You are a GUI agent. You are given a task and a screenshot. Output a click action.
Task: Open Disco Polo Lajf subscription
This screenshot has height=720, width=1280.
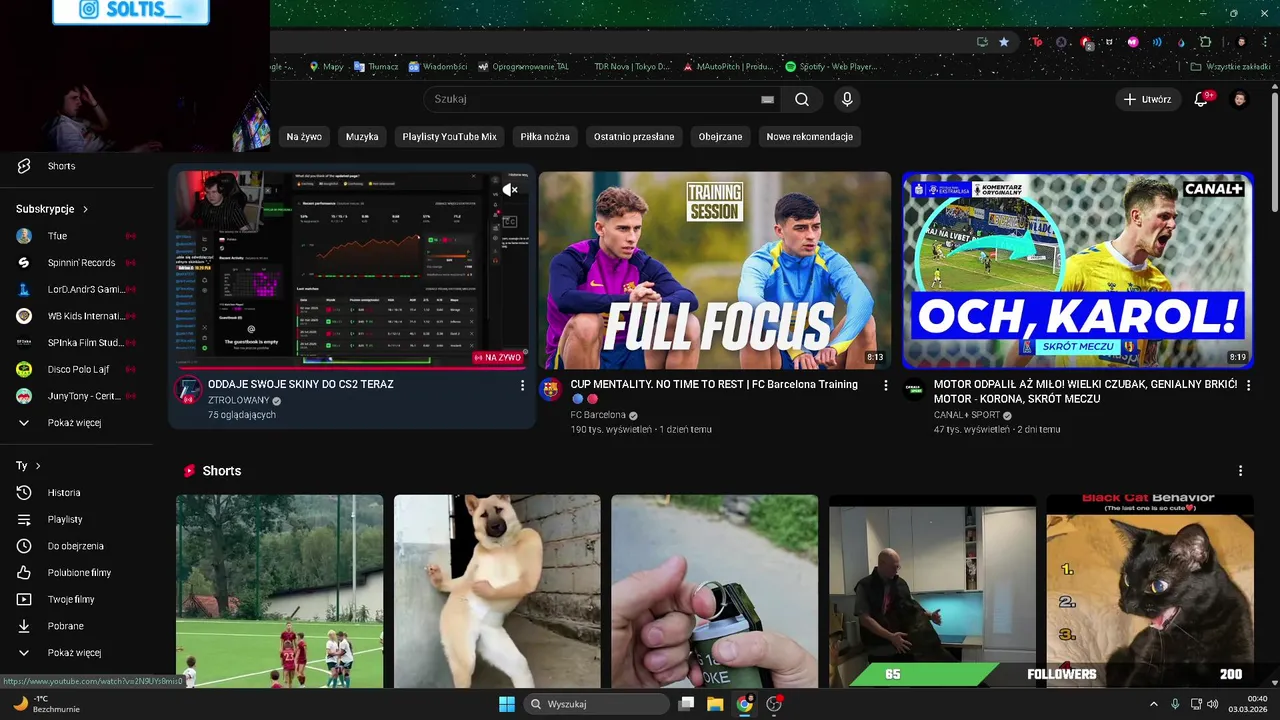coord(76,369)
